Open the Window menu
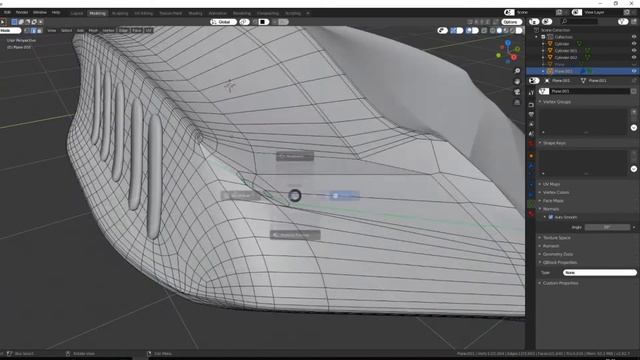Screen dimensions: 640x360 [x=40, y=13]
